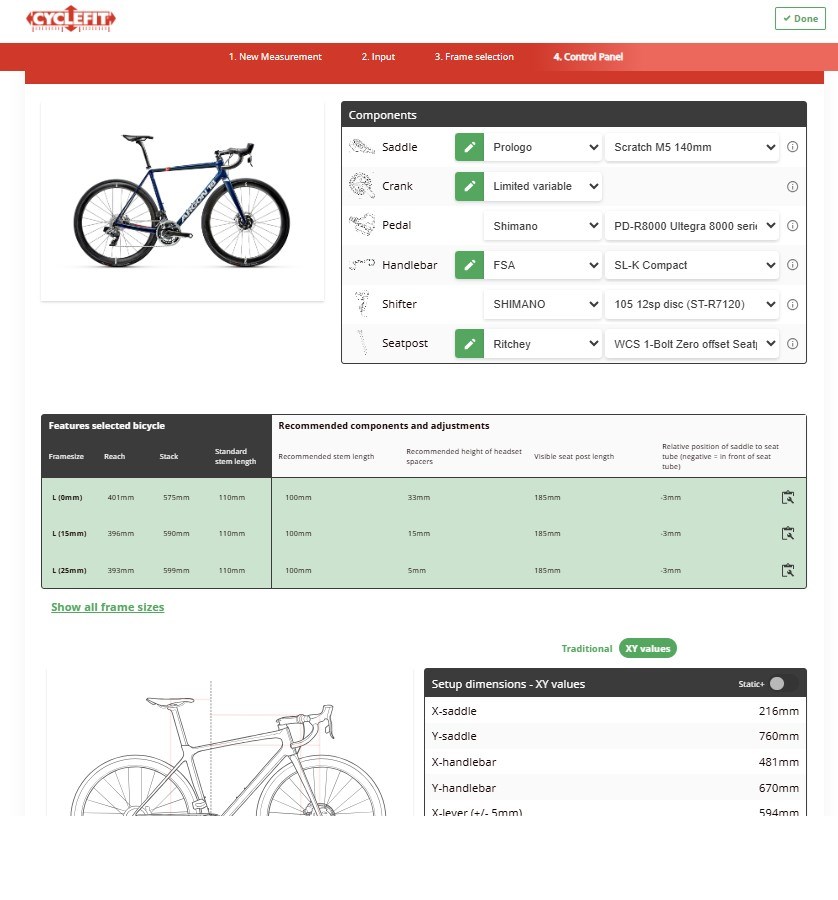Select the XY values view option
The width and height of the screenshot is (838, 900).
click(x=647, y=649)
